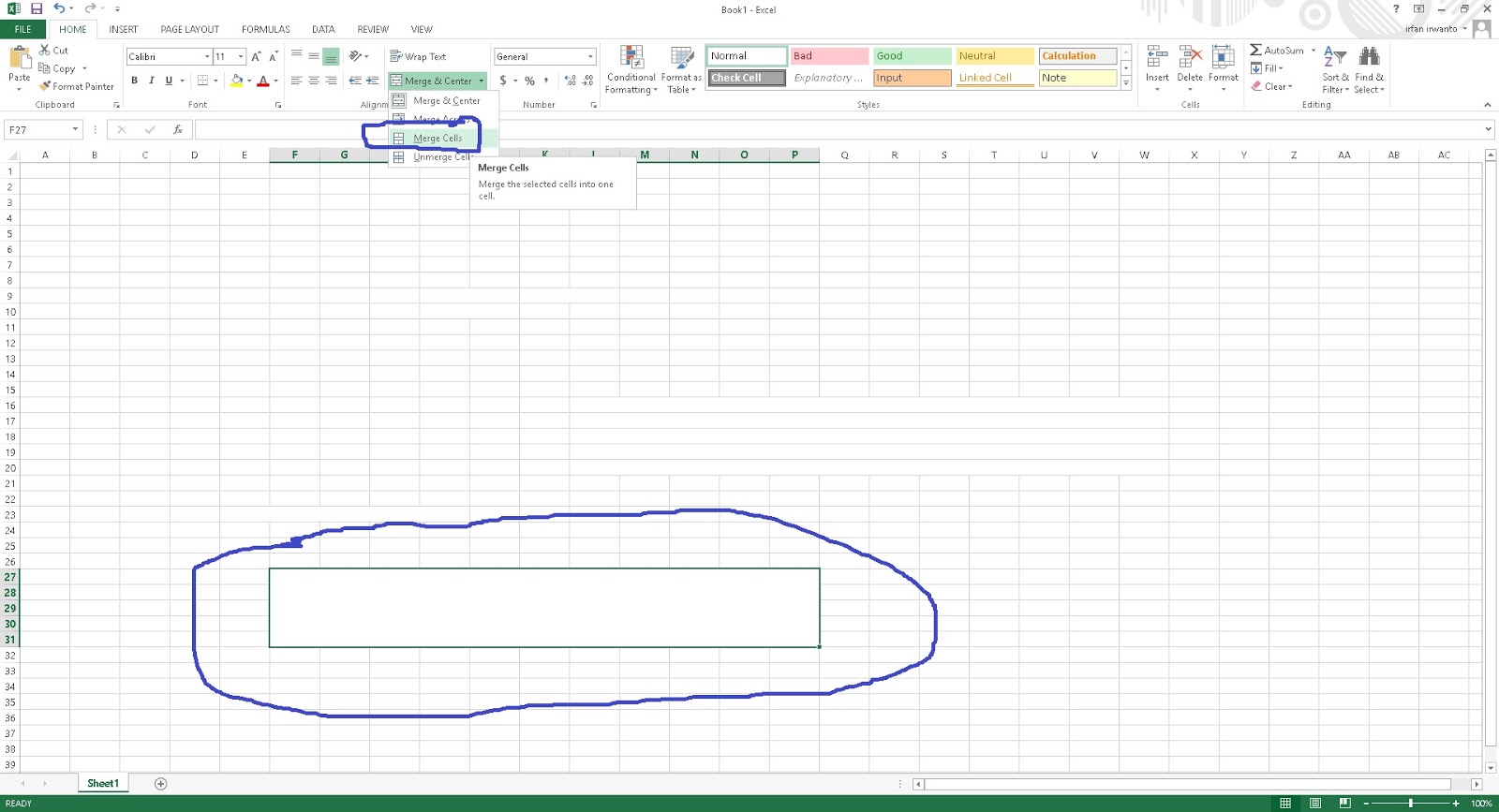Image resolution: width=1499 pixels, height=812 pixels.
Task: Click the Percent Style icon
Action: point(529,81)
